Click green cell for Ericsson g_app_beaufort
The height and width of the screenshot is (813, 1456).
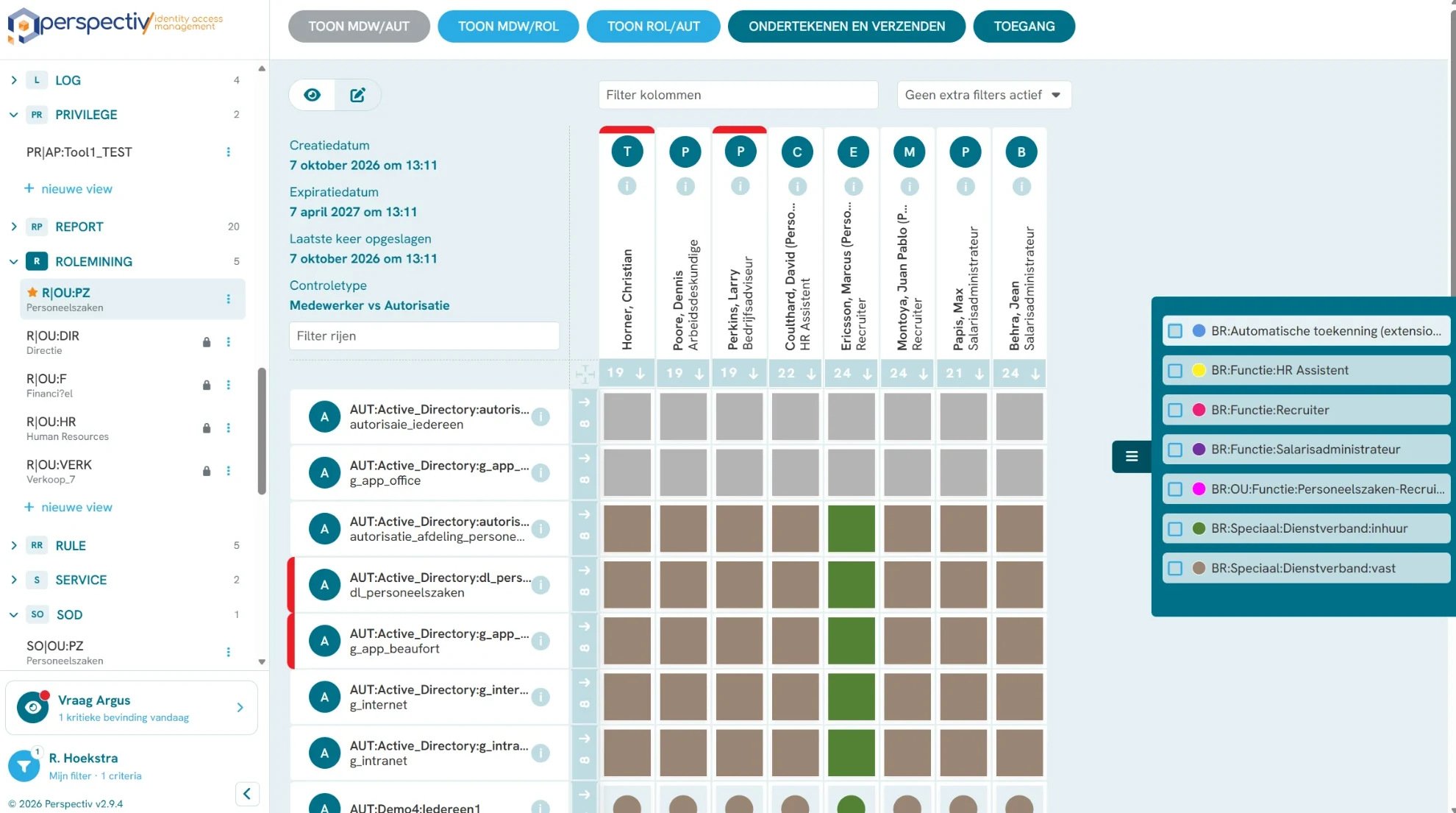pyautogui.click(x=852, y=641)
